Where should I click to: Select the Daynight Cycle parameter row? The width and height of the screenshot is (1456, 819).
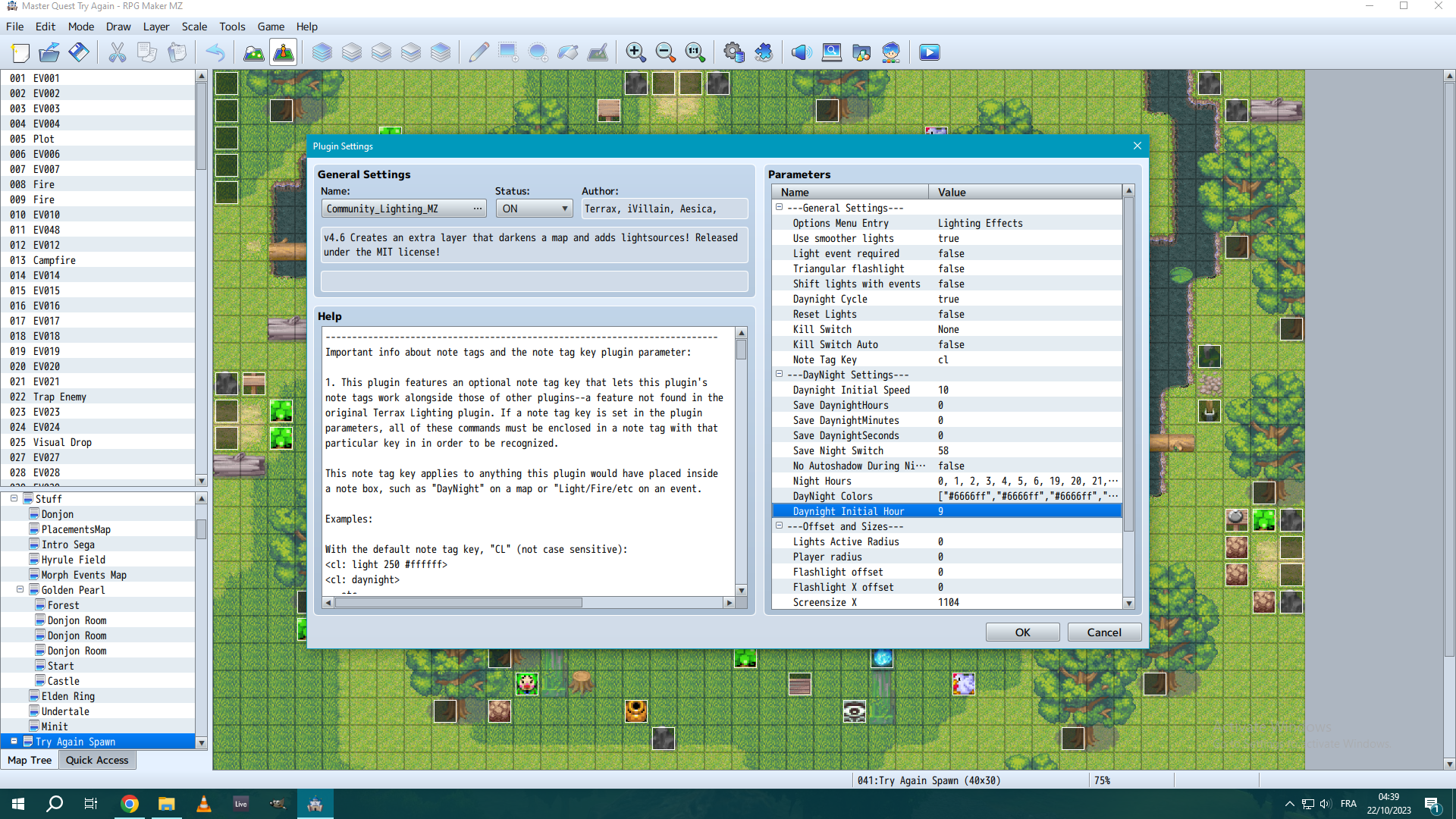946,299
